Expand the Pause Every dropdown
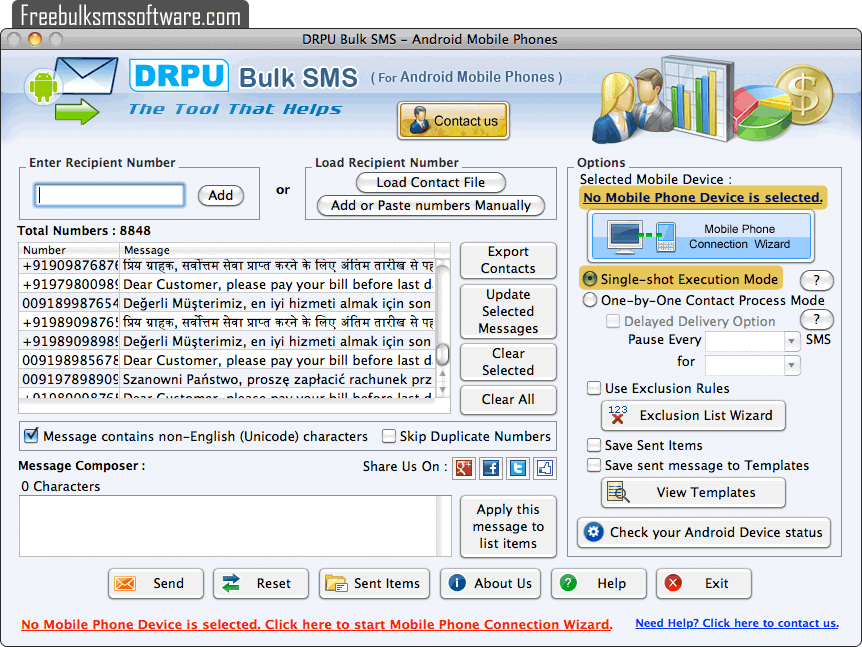The image size is (862, 647). click(x=792, y=341)
